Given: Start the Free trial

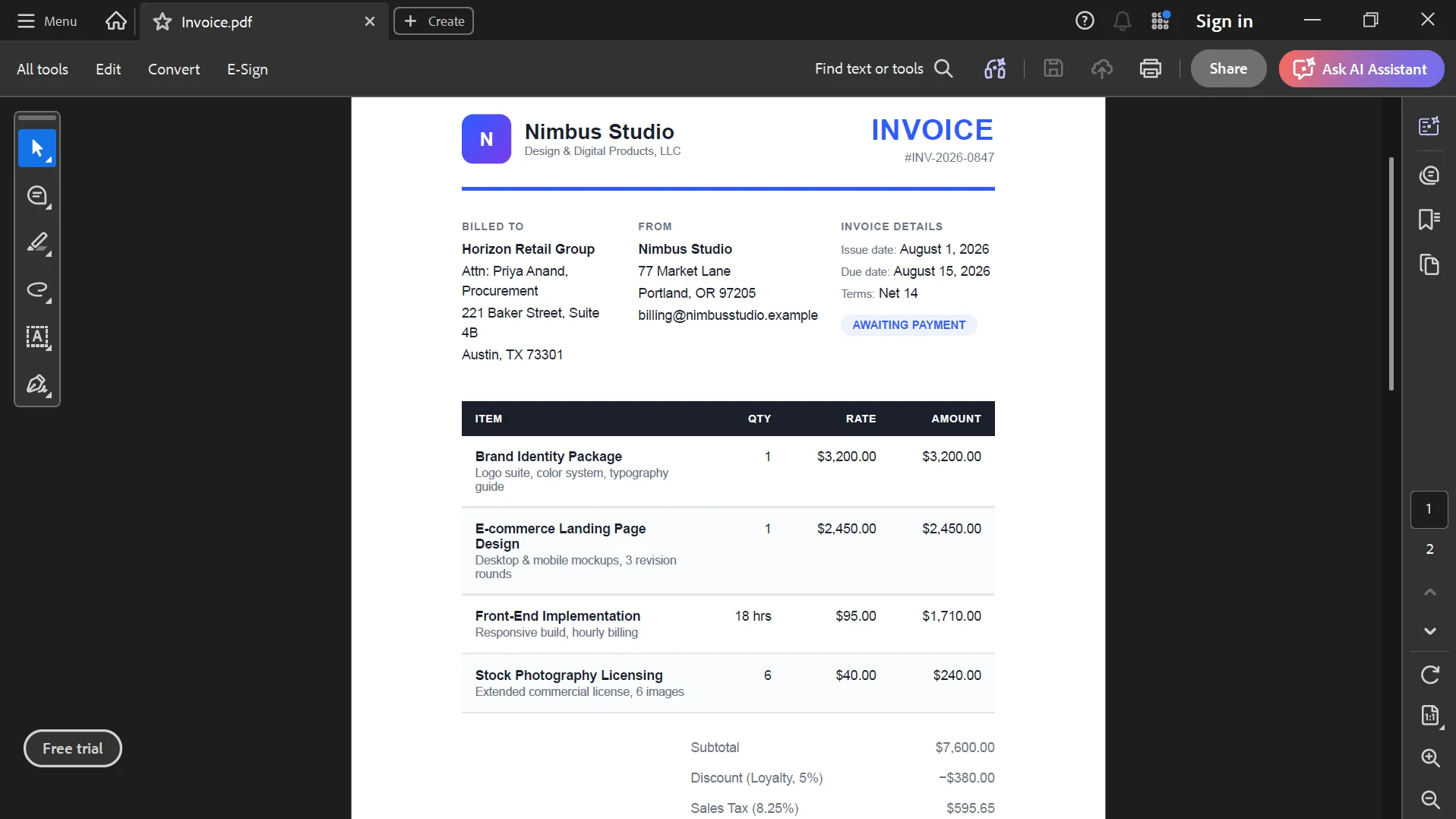Looking at the screenshot, I should (73, 748).
